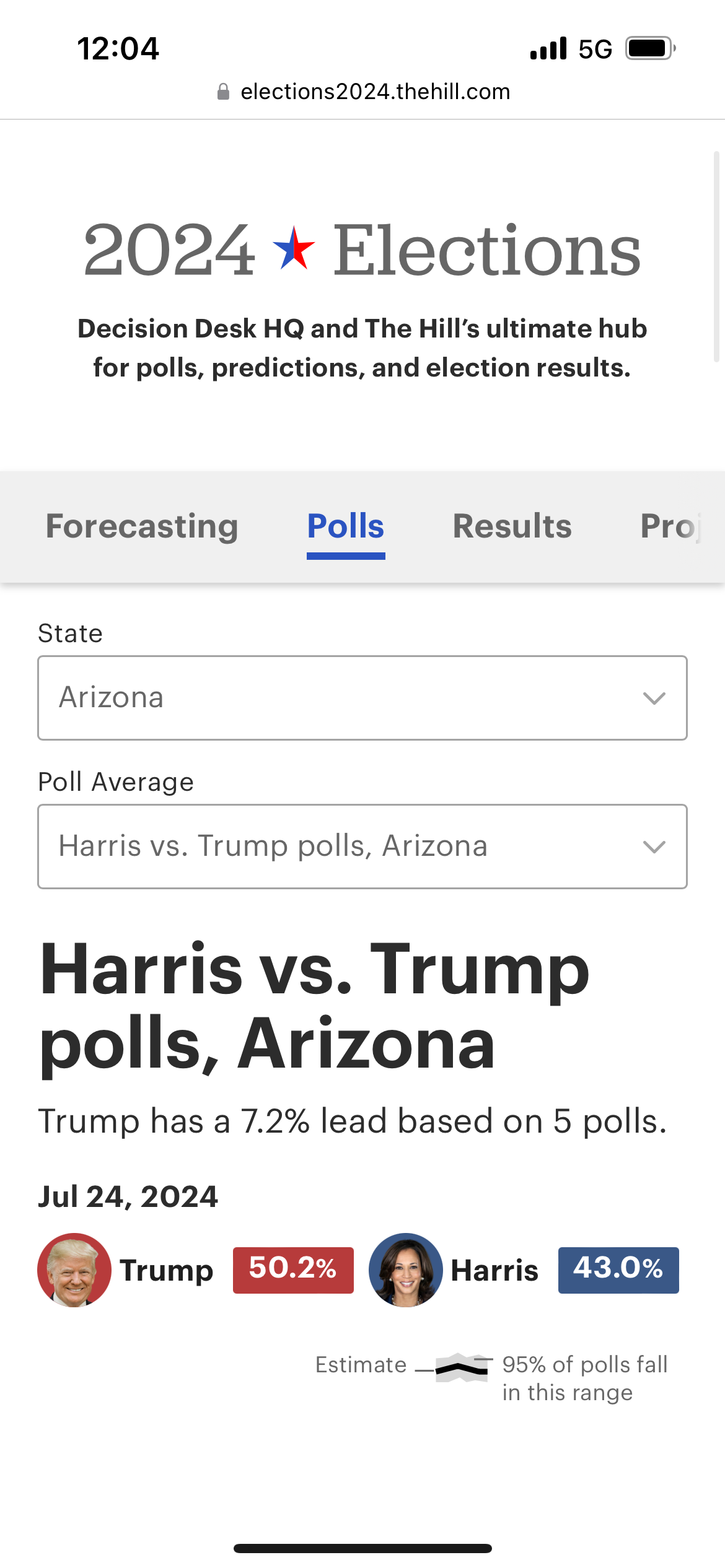Tap the red and blue star logo

click(294, 248)
